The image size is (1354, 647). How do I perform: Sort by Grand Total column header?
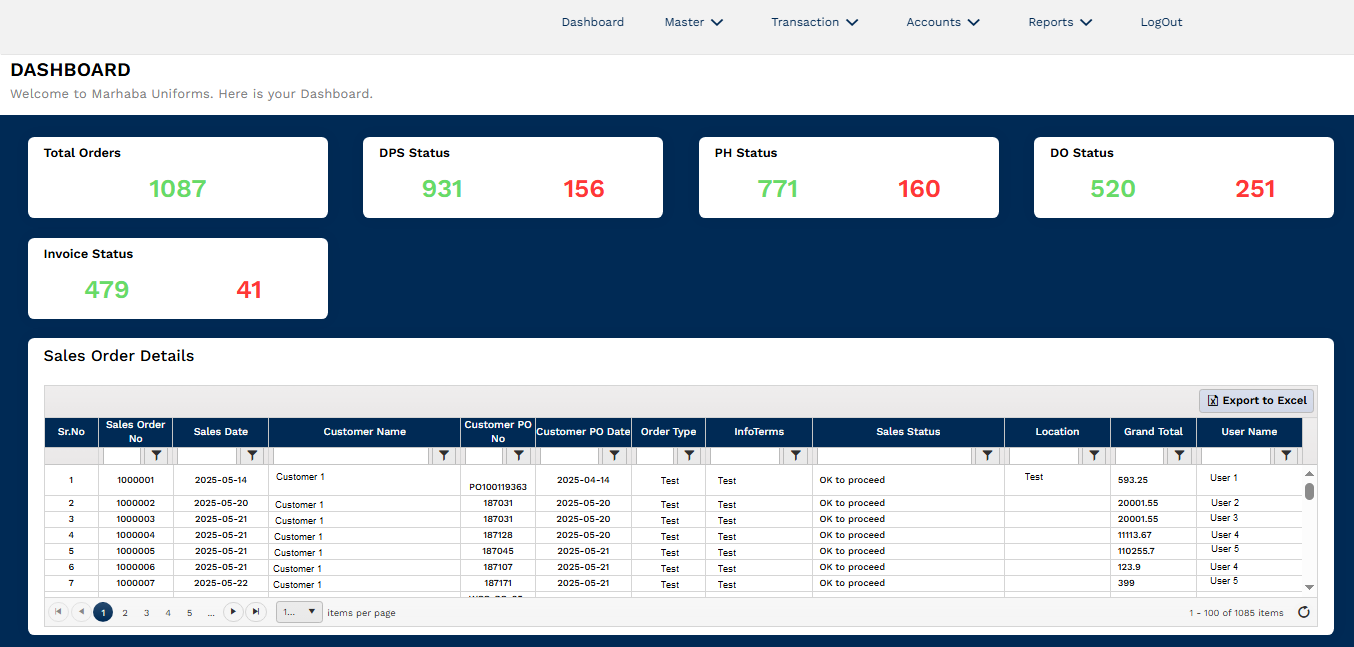coord(1153,432)
